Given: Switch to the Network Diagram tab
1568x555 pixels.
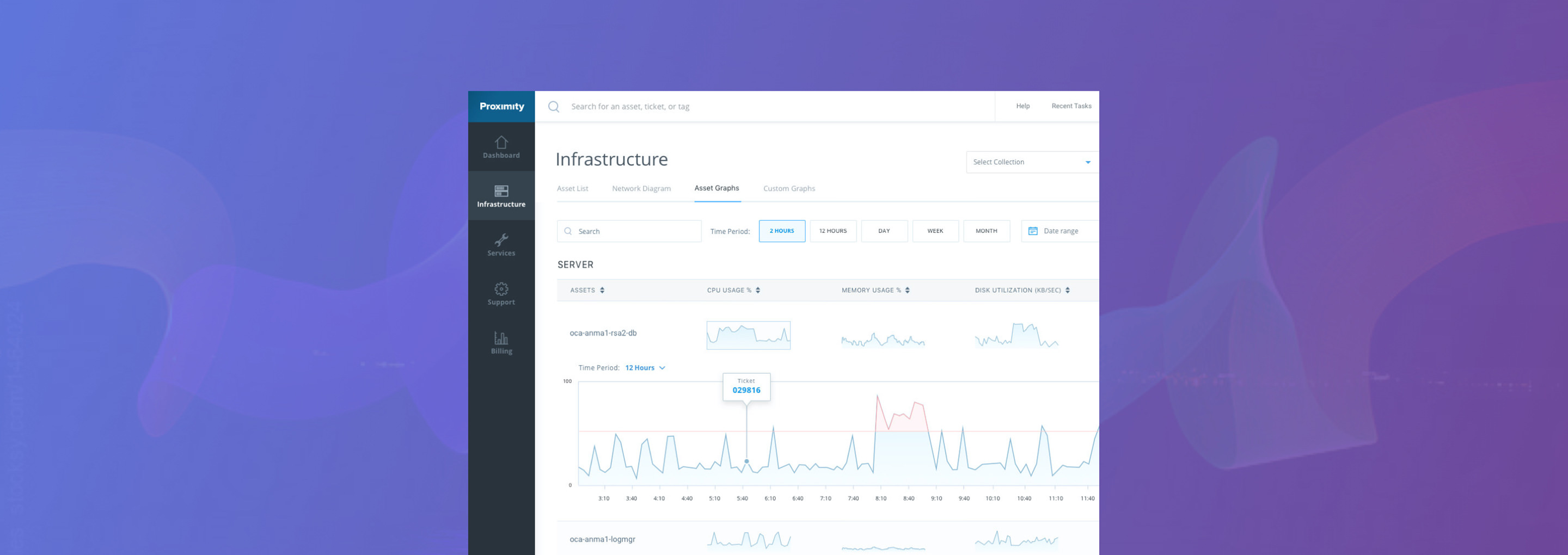Looking at the screenshot, I should coord(641,189).
